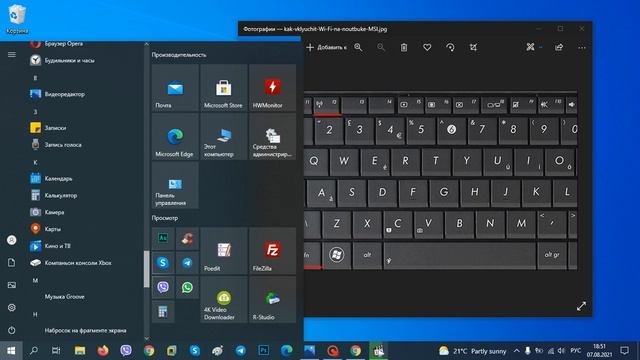The height and width of the screenshot is (360, 640).
Task: Click the fullscreen arrows in Photos window
Action: tap(581, 306)
